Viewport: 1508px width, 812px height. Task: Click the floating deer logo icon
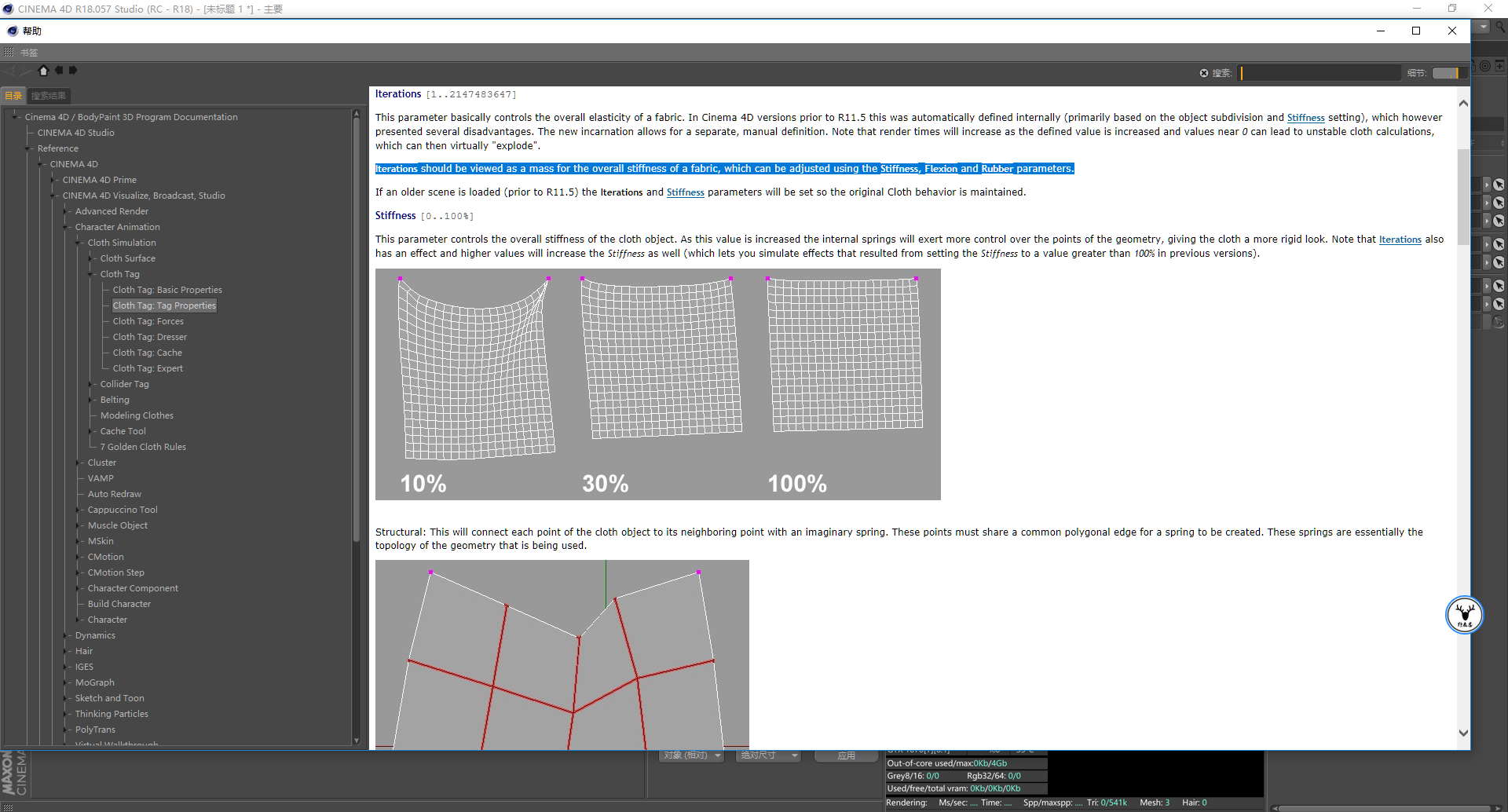tap(1465, 615)
